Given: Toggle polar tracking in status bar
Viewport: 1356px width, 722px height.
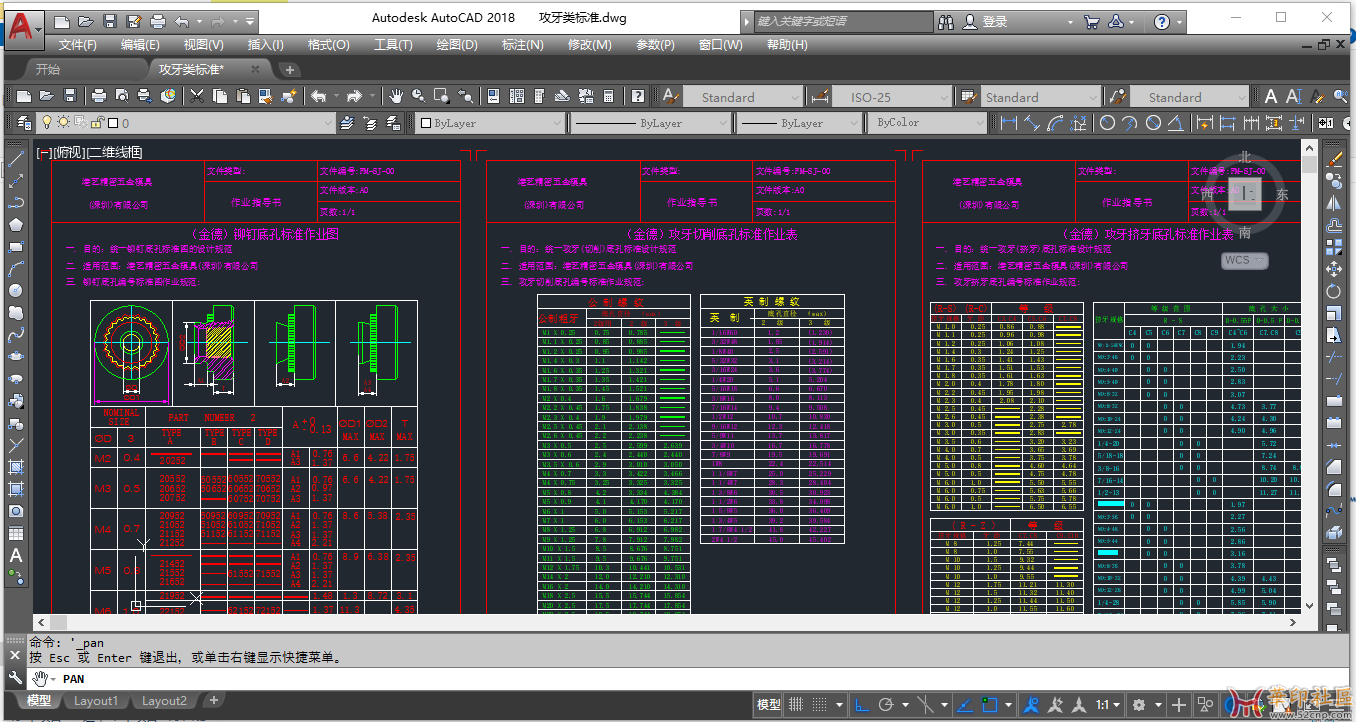Looking at the screenshot, I should [886, 705].
